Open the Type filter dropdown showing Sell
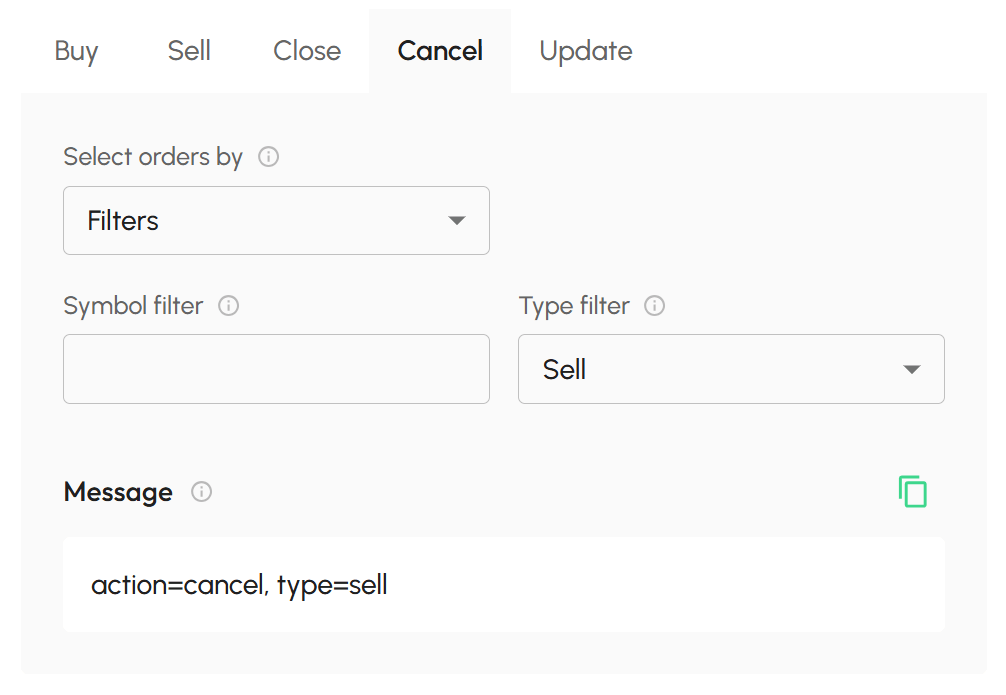Viewport: 1006px width, 695px height. (x=700, y=369)
